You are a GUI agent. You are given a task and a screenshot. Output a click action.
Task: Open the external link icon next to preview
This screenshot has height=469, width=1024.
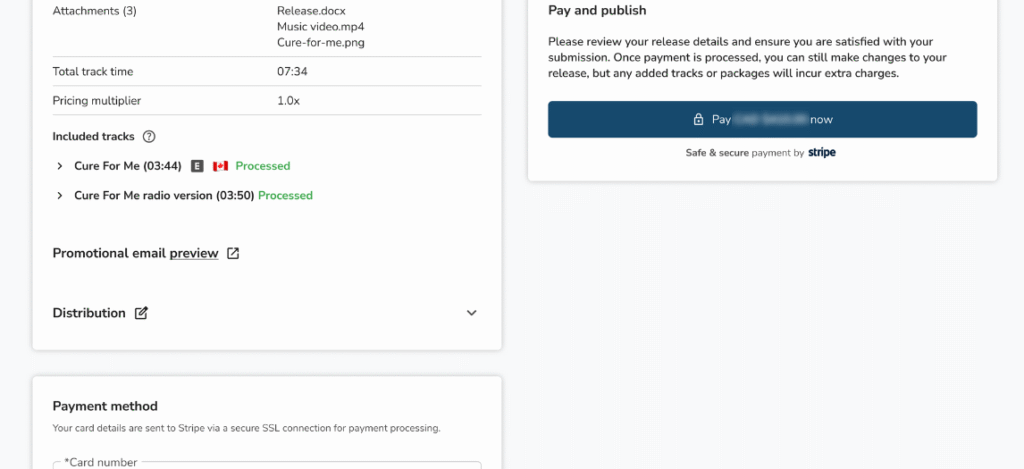point(233,253)
